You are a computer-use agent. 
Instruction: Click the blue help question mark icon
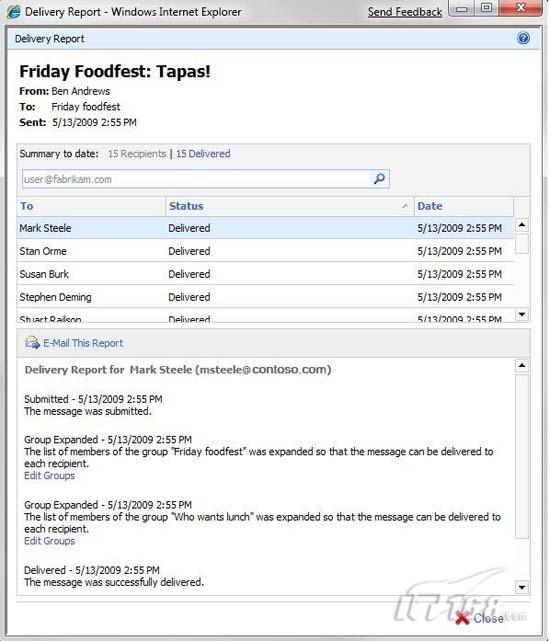tap(523, 38)
